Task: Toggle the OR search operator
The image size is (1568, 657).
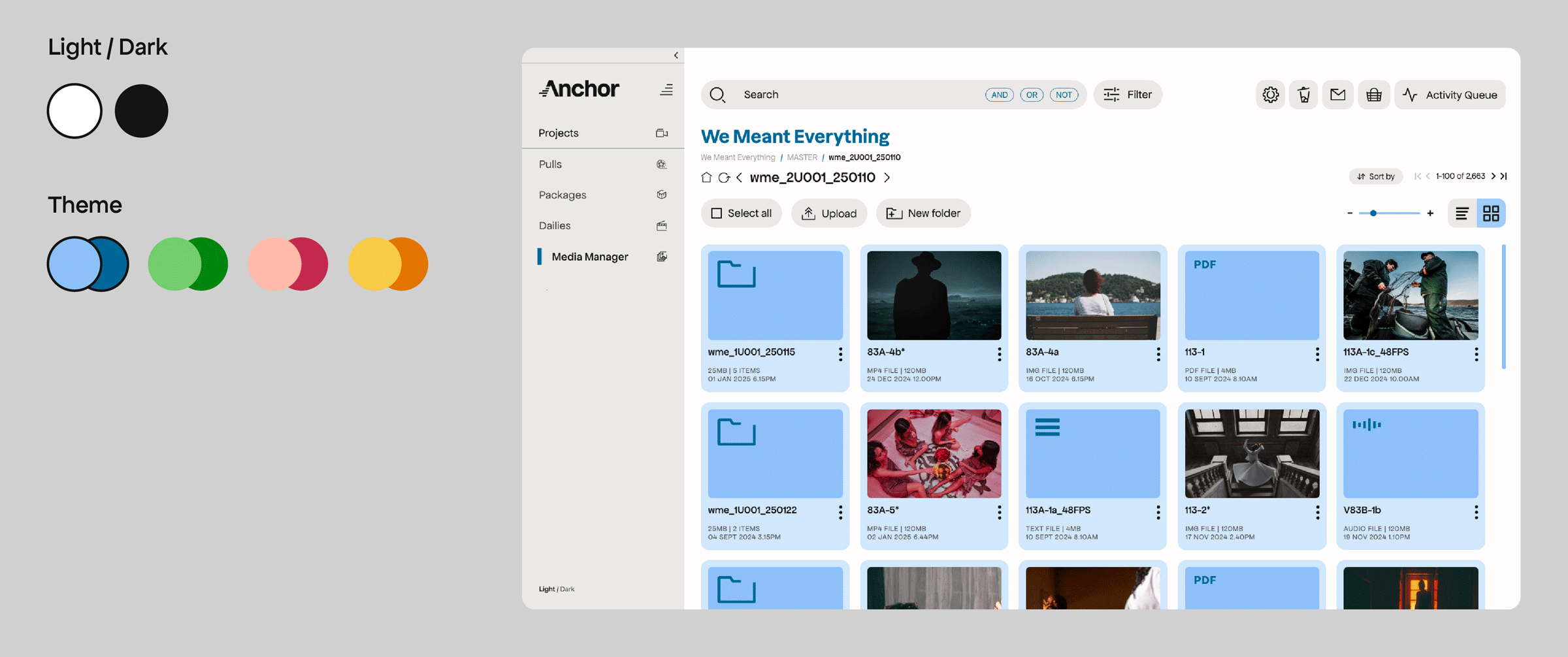Action: [1032, 95]
